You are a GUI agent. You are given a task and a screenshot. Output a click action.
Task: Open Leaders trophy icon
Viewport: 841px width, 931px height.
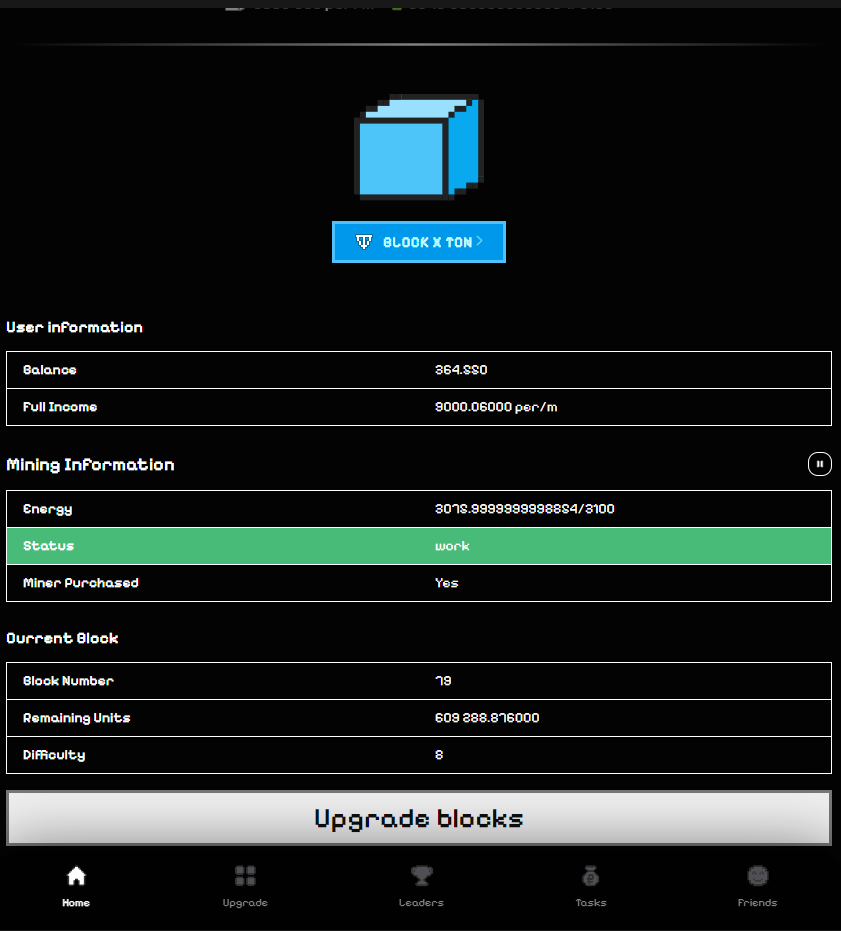pyautogui.click(x=421, y=875)
